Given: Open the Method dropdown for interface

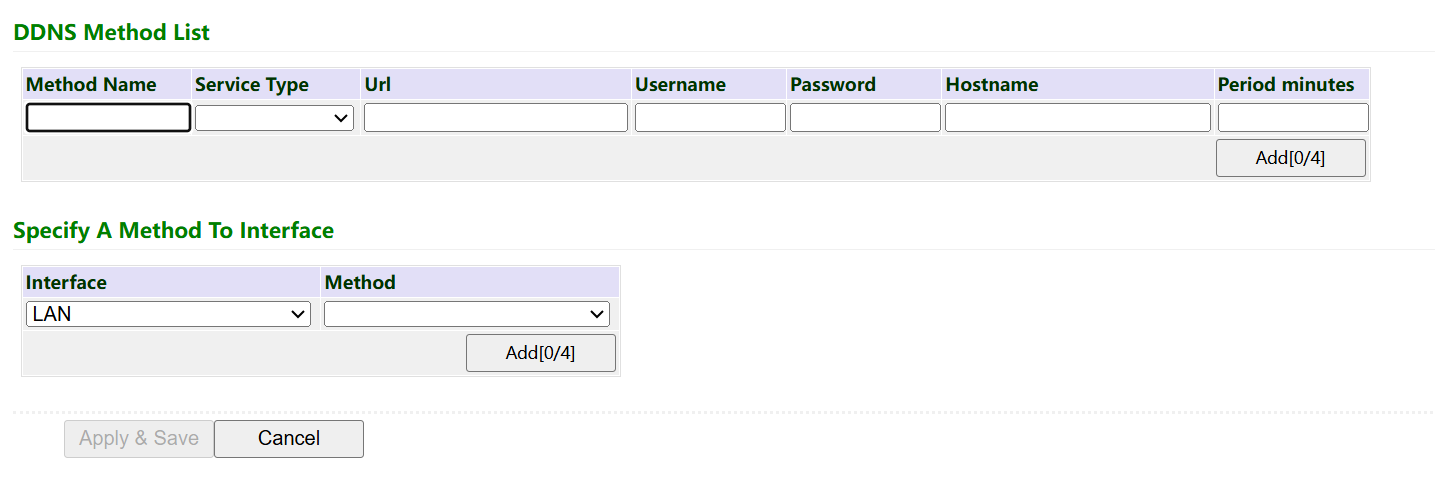Looking at the screenshot, I should click(x=466, y=314).
